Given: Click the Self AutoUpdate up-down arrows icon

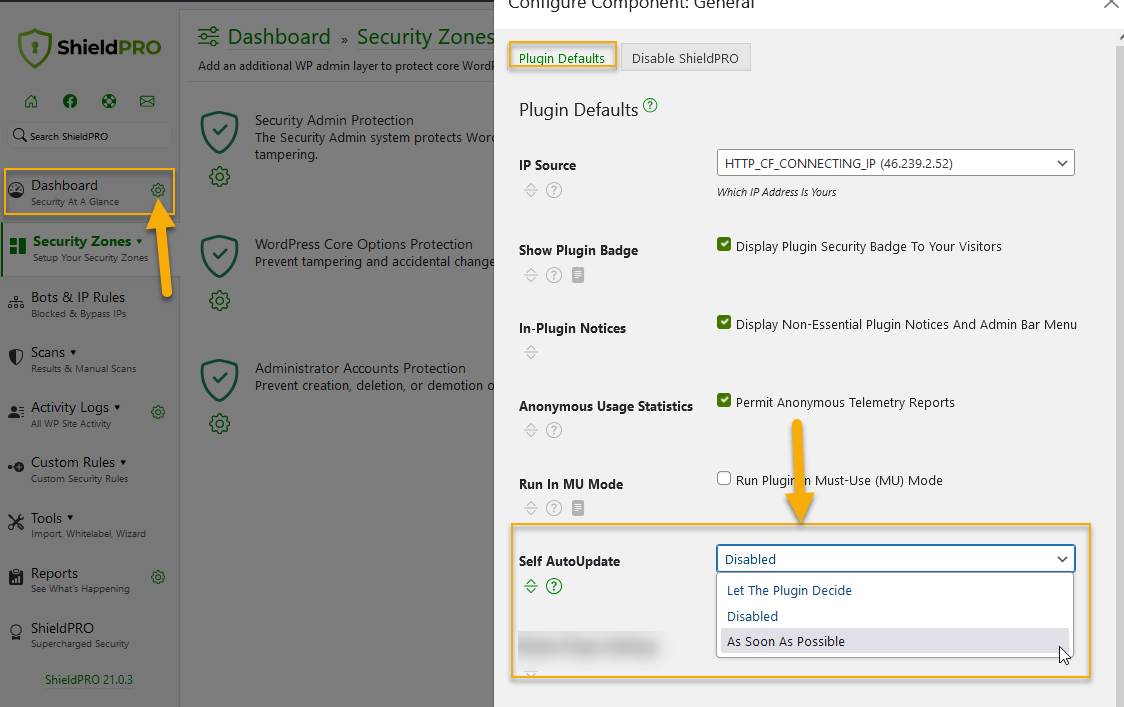Looking at the screenshot, I should pyautogui.click(x=530, y=587).
